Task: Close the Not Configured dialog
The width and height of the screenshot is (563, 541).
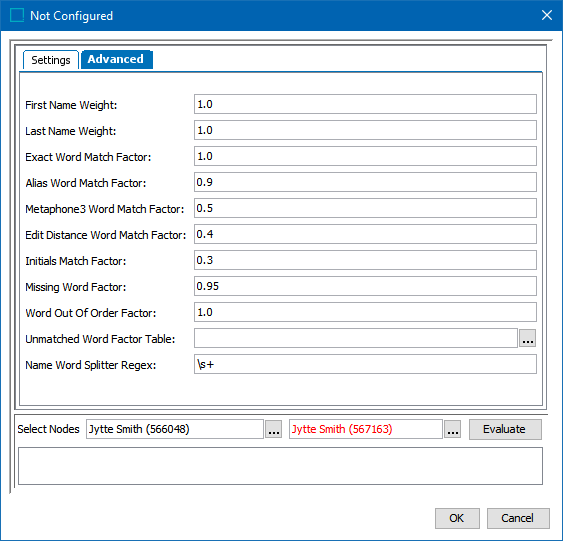Action: pos(546,15)
